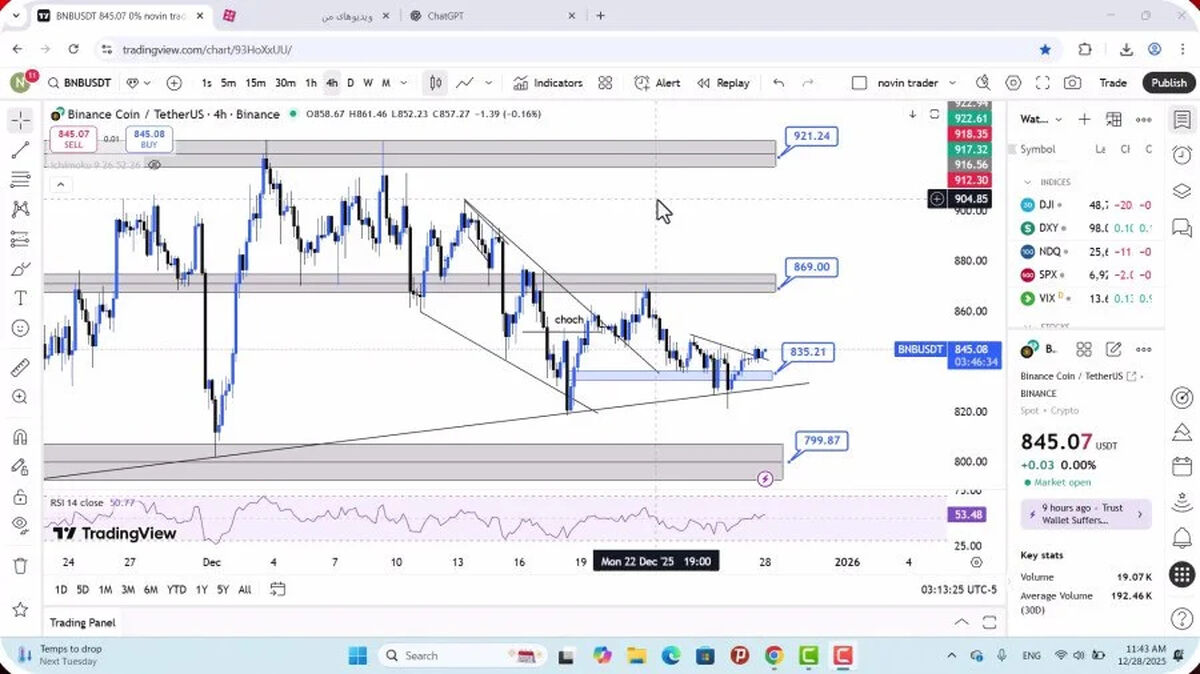Image resolution: width=1200 pixels, height=674 pixels.
Task: Open watchlist advanced view icon
Action: click(x=1114, y=119)
